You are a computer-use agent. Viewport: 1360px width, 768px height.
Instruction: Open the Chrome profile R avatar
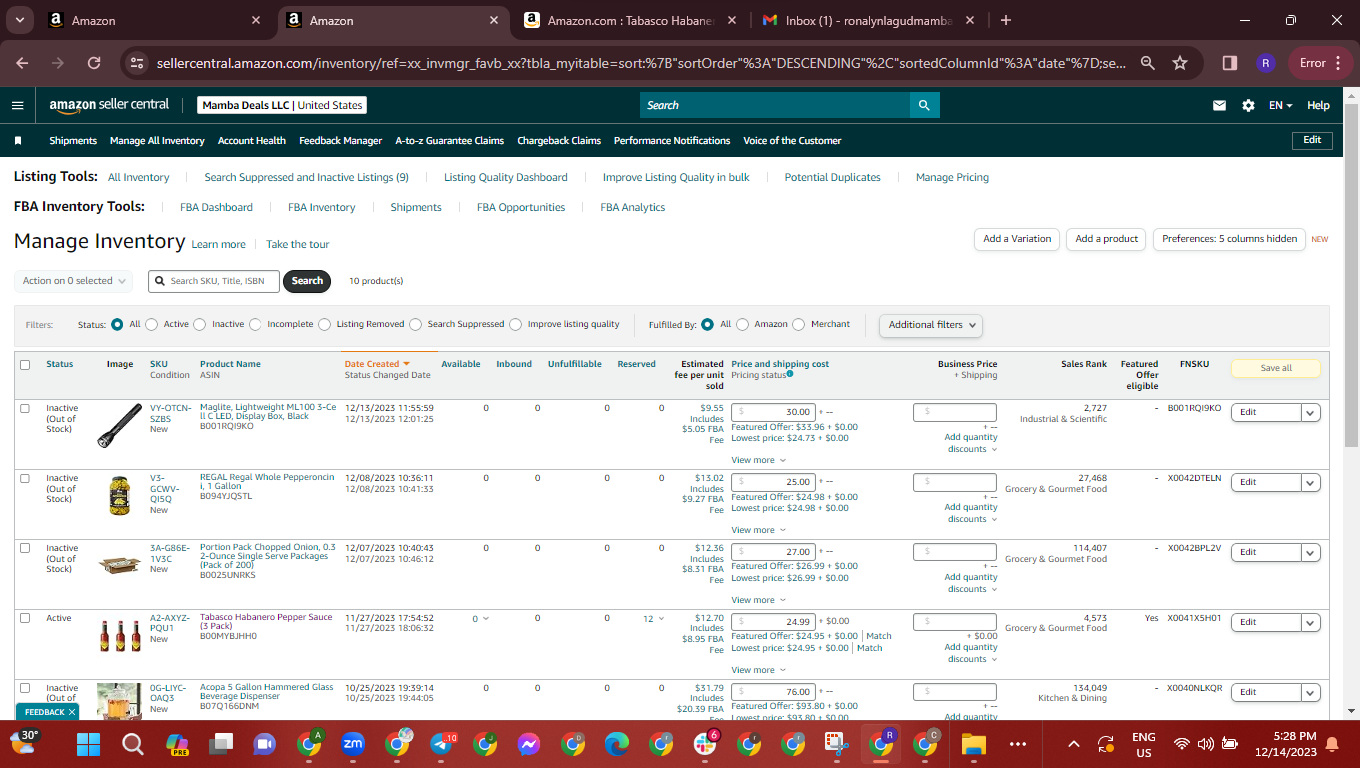(1265, 62)
